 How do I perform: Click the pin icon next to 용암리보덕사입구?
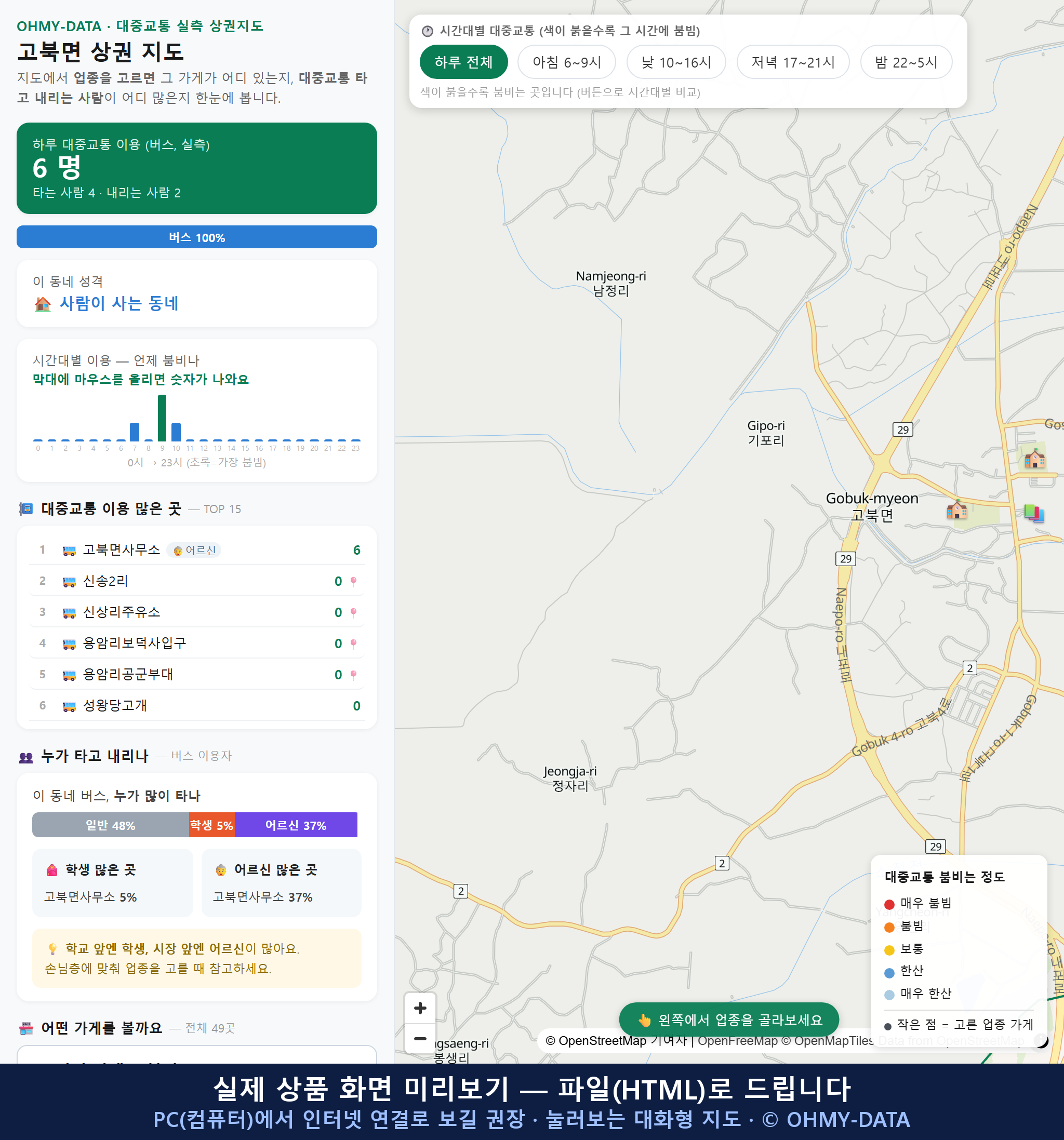[x=353, y=643]
